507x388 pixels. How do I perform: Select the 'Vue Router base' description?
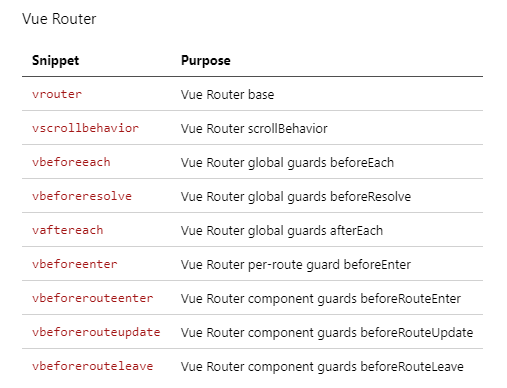(227, 95)
